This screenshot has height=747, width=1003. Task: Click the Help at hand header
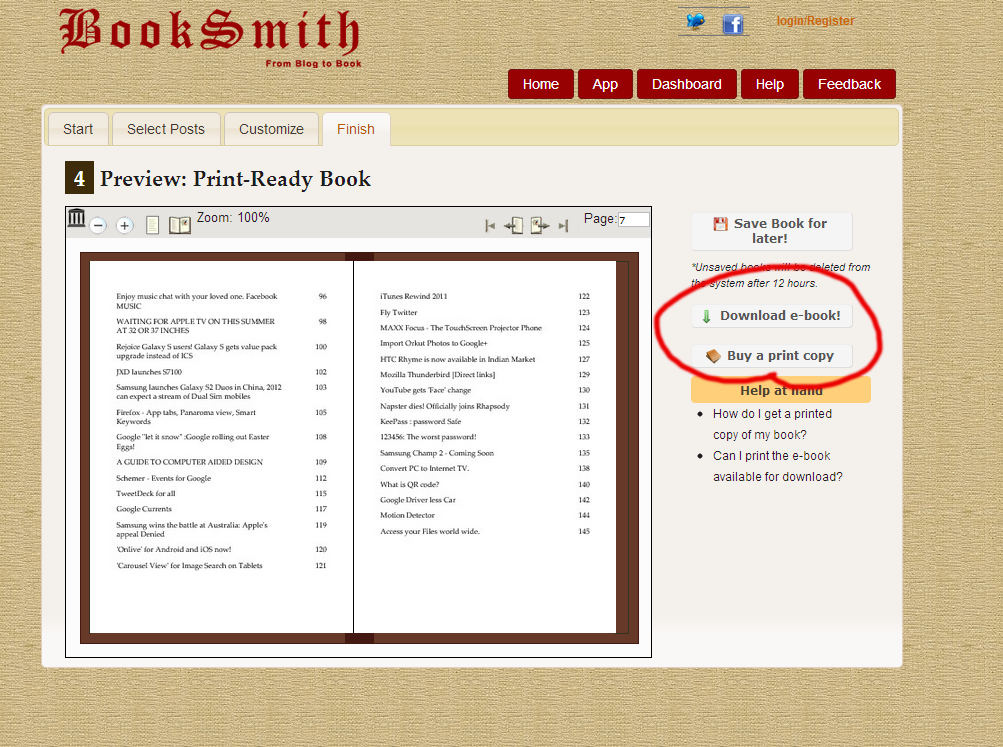point(780,390)
